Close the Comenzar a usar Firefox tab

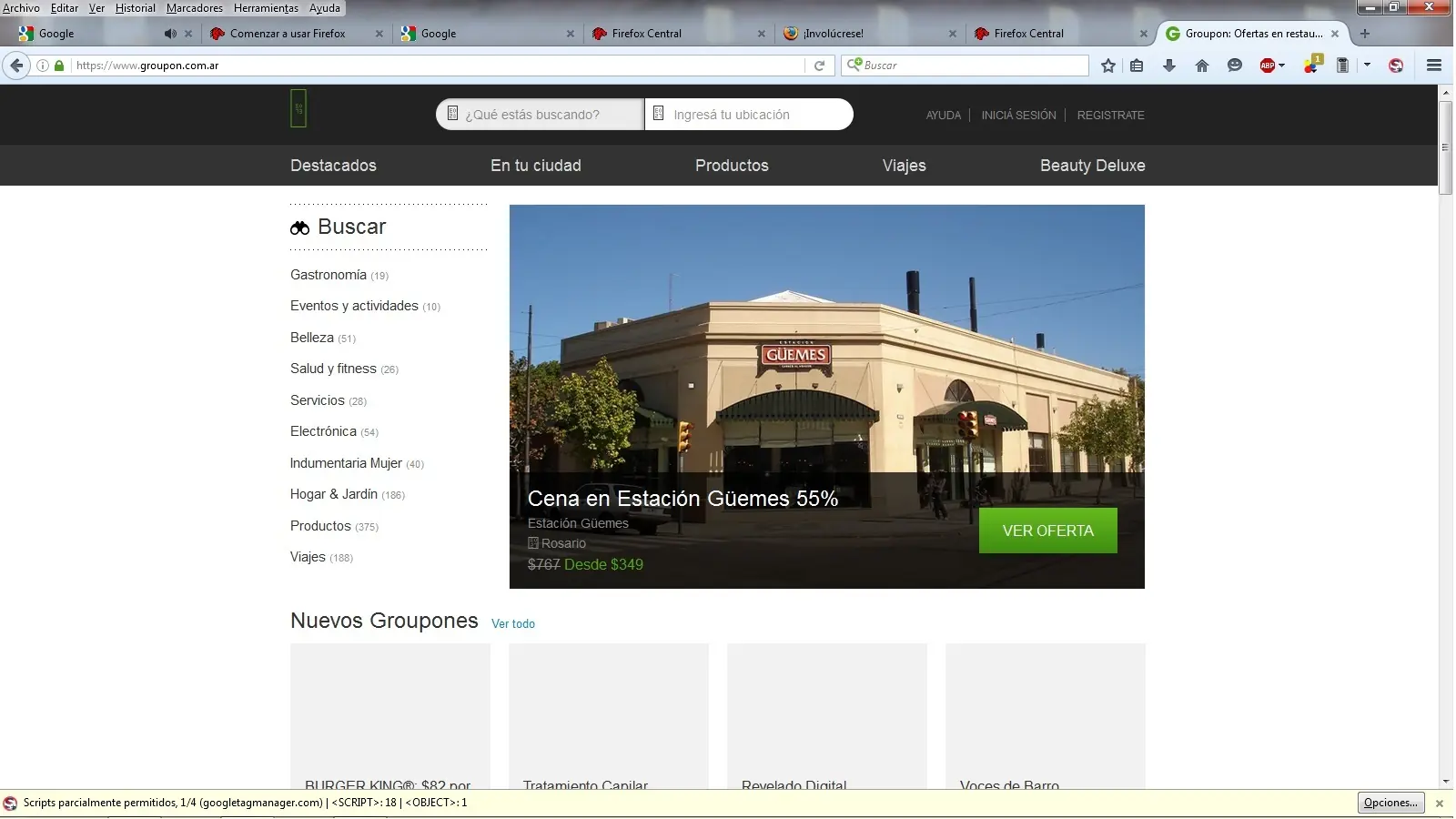379,34
